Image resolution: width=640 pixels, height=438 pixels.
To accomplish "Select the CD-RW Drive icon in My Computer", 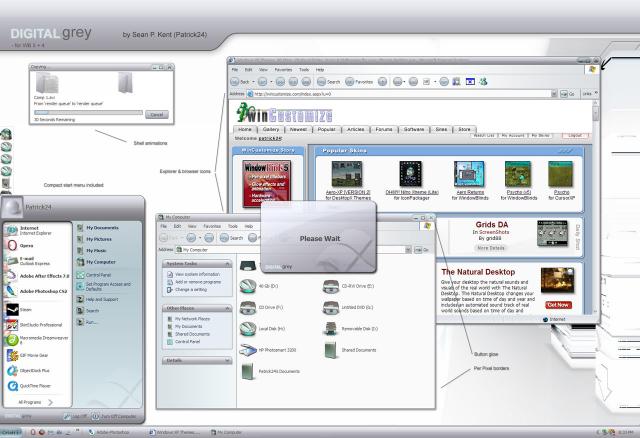I will 331,286.
